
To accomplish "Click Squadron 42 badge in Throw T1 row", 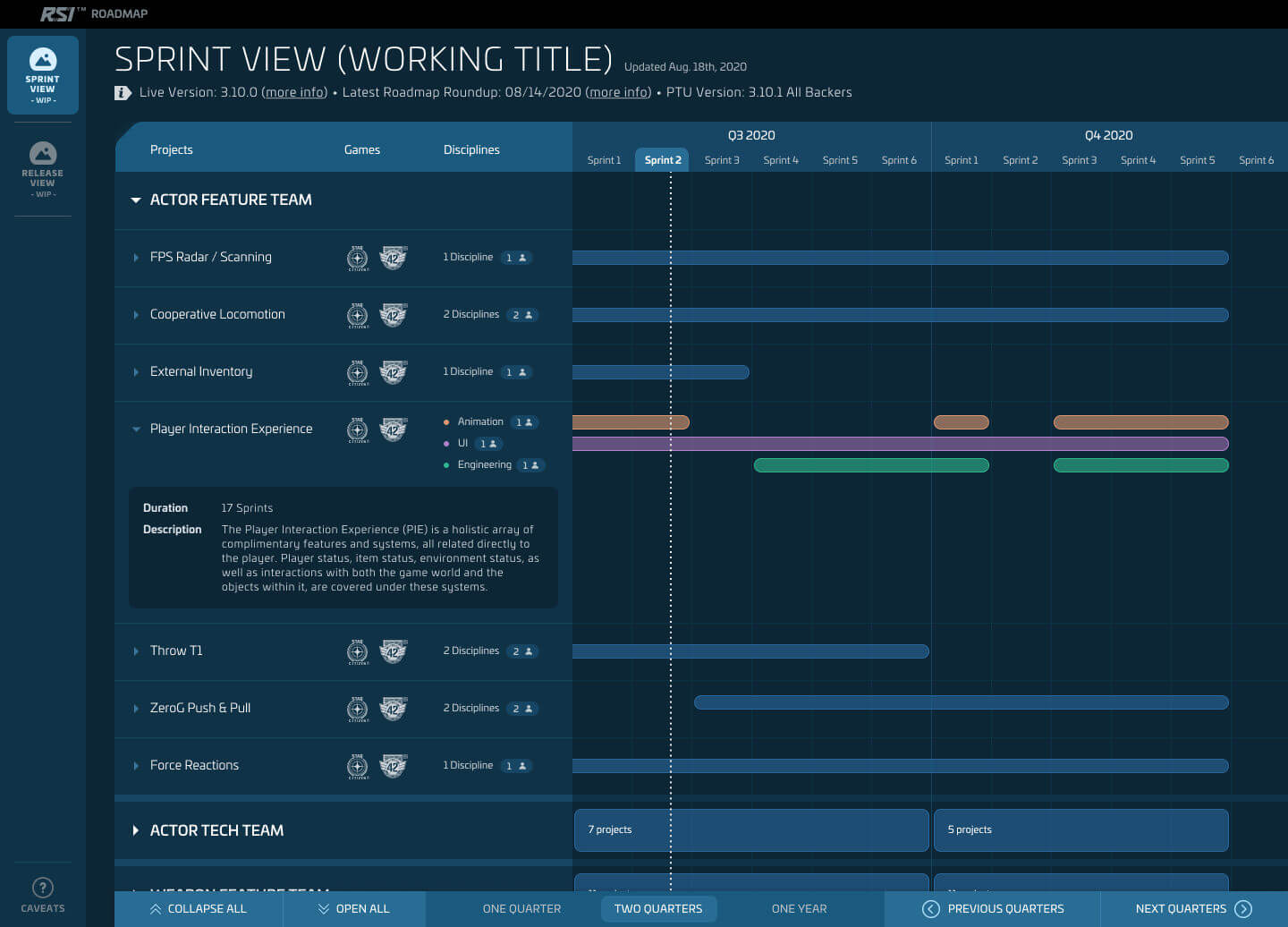I will 393,651.
